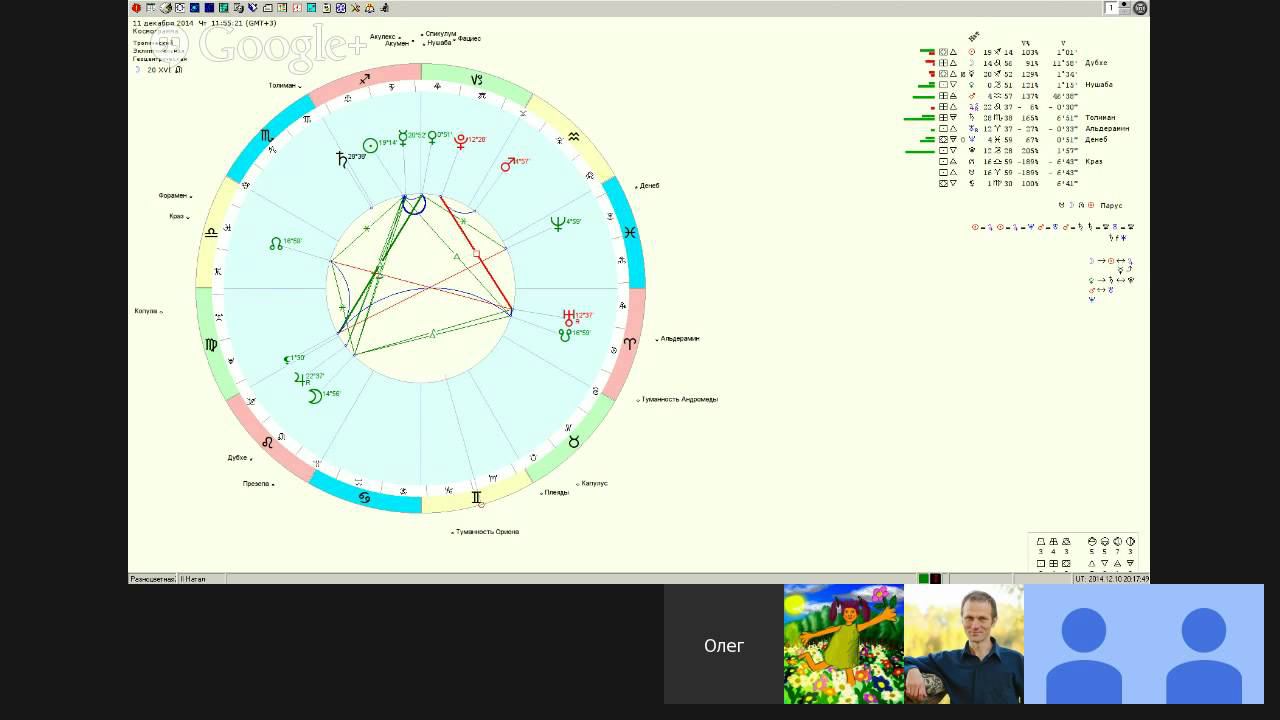Click the Нушаба entry in right table

click(x=1099, y=85)
